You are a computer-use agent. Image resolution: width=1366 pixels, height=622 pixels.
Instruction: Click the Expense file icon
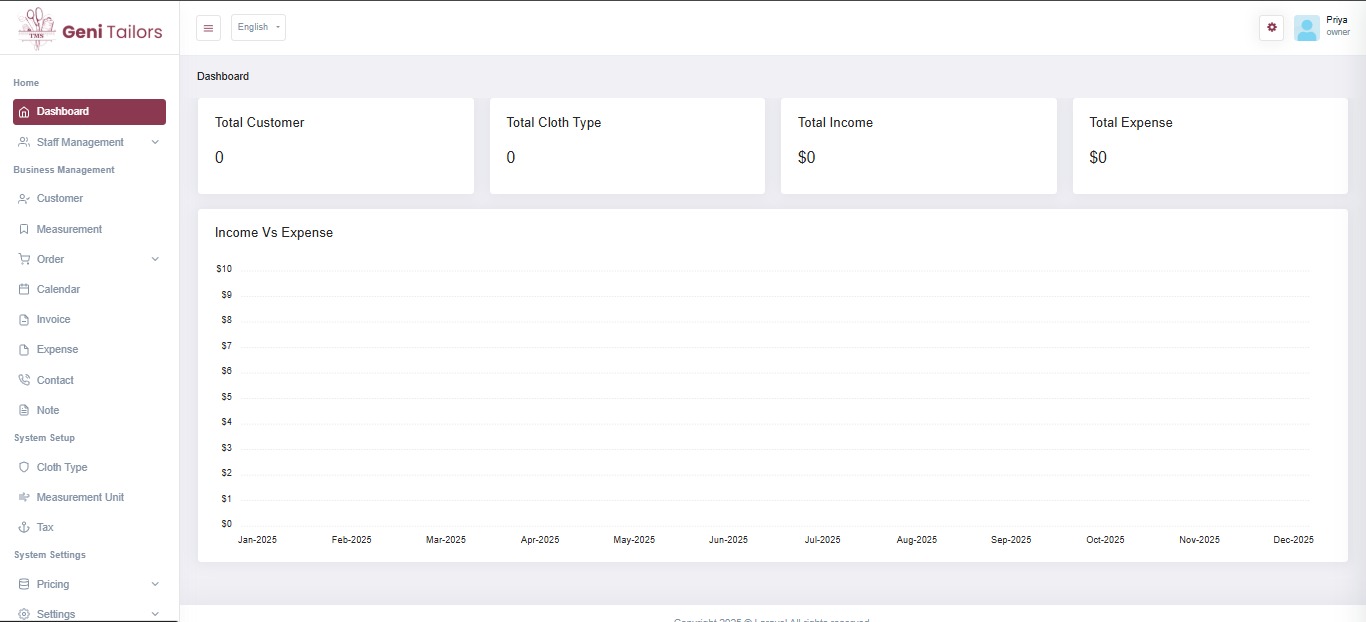coord(24,350)
